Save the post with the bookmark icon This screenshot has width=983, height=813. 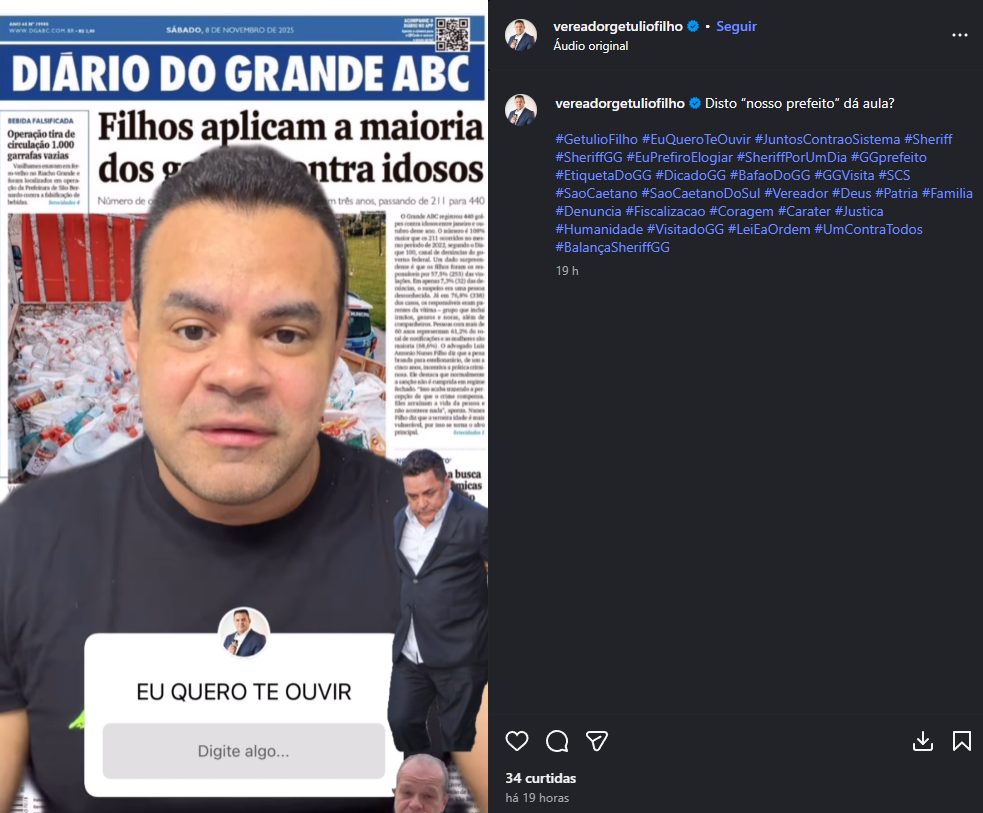coord(962,741)
